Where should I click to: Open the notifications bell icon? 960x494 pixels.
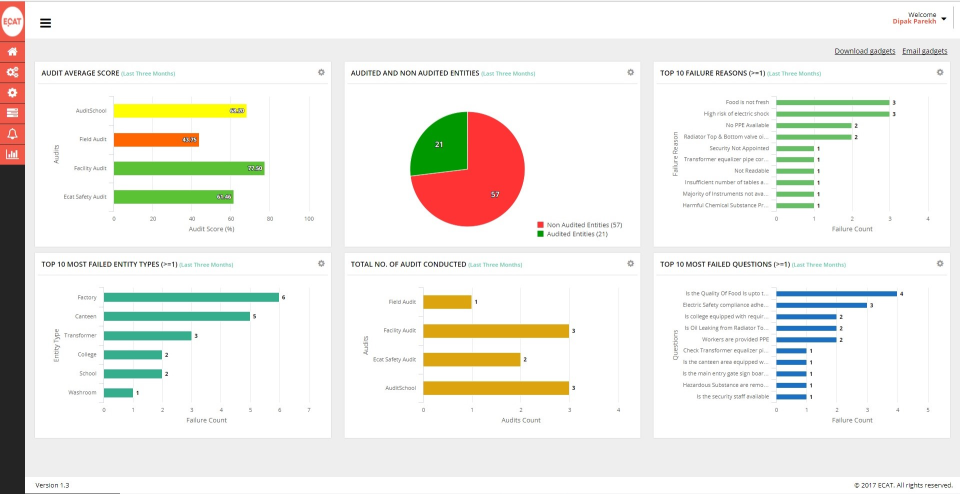tap(12, 133)
